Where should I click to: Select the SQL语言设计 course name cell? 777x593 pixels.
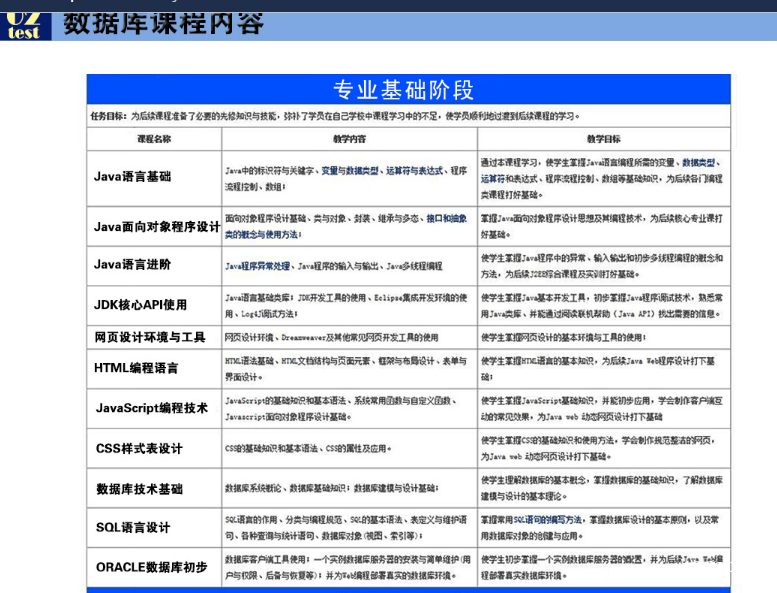(154, 528)
